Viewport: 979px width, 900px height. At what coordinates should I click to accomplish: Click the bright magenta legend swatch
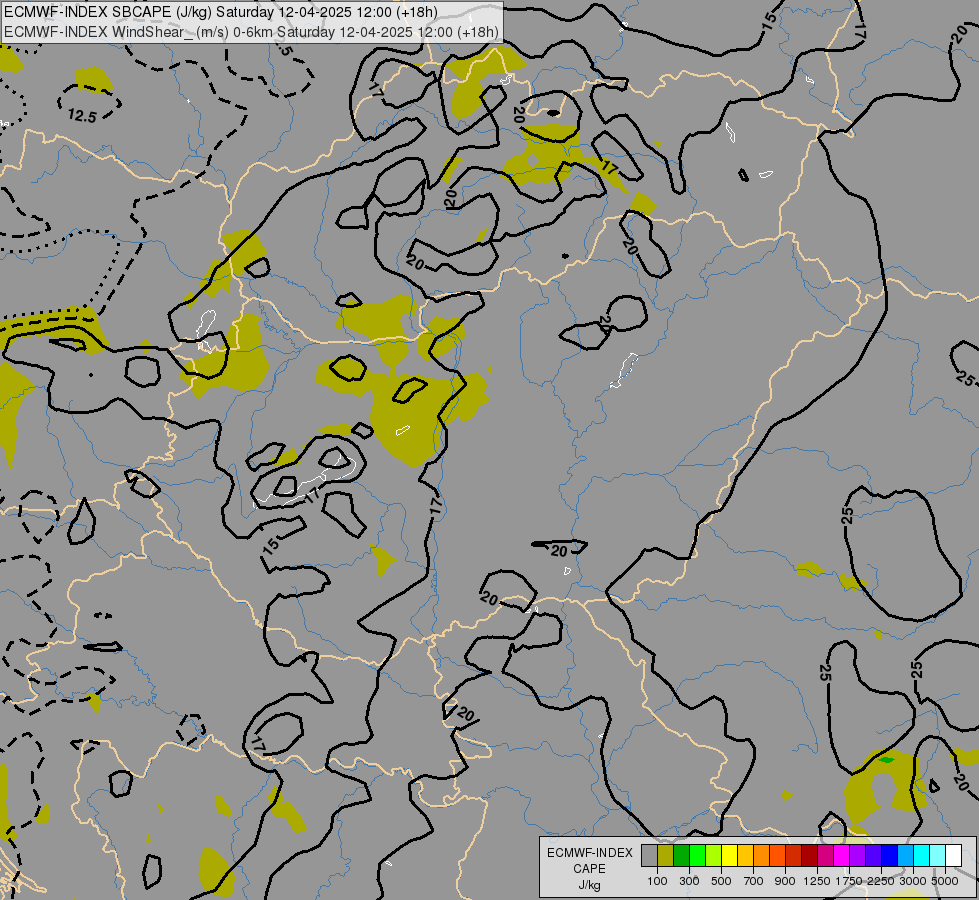click(x=842, y=855)
